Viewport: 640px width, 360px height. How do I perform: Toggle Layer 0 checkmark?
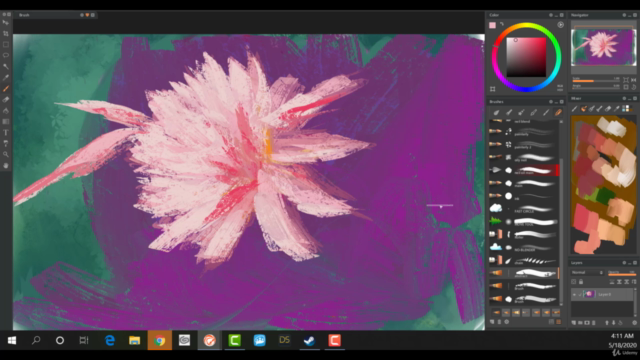580,294
